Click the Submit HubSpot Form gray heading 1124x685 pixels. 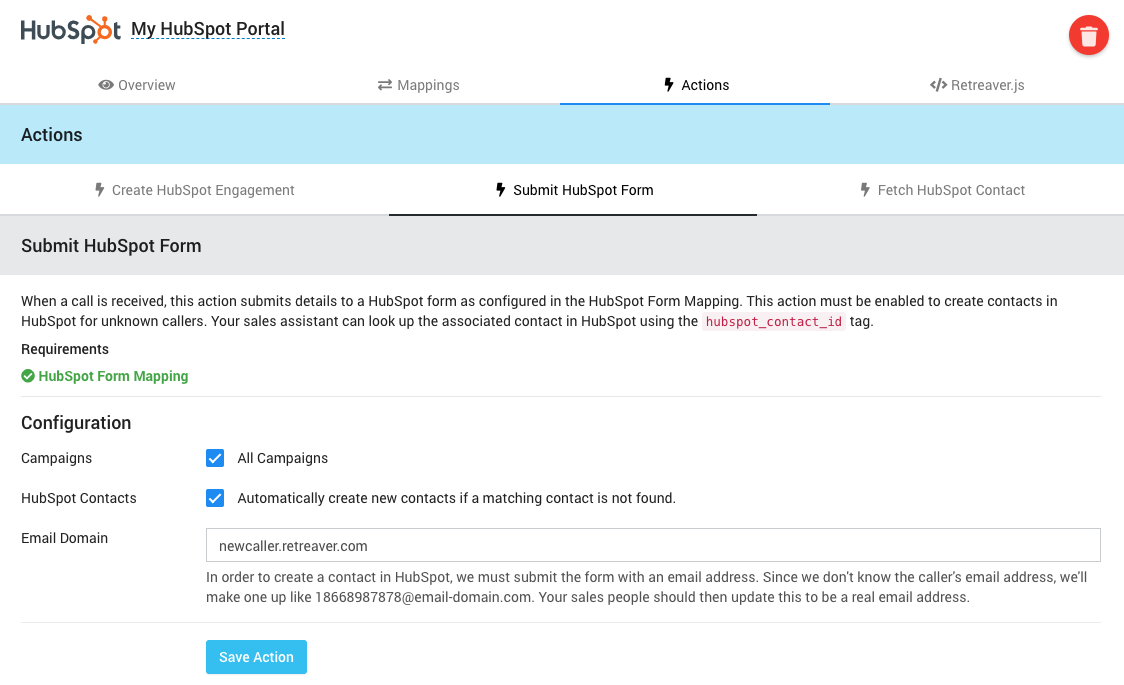click(x=111, y=246)
